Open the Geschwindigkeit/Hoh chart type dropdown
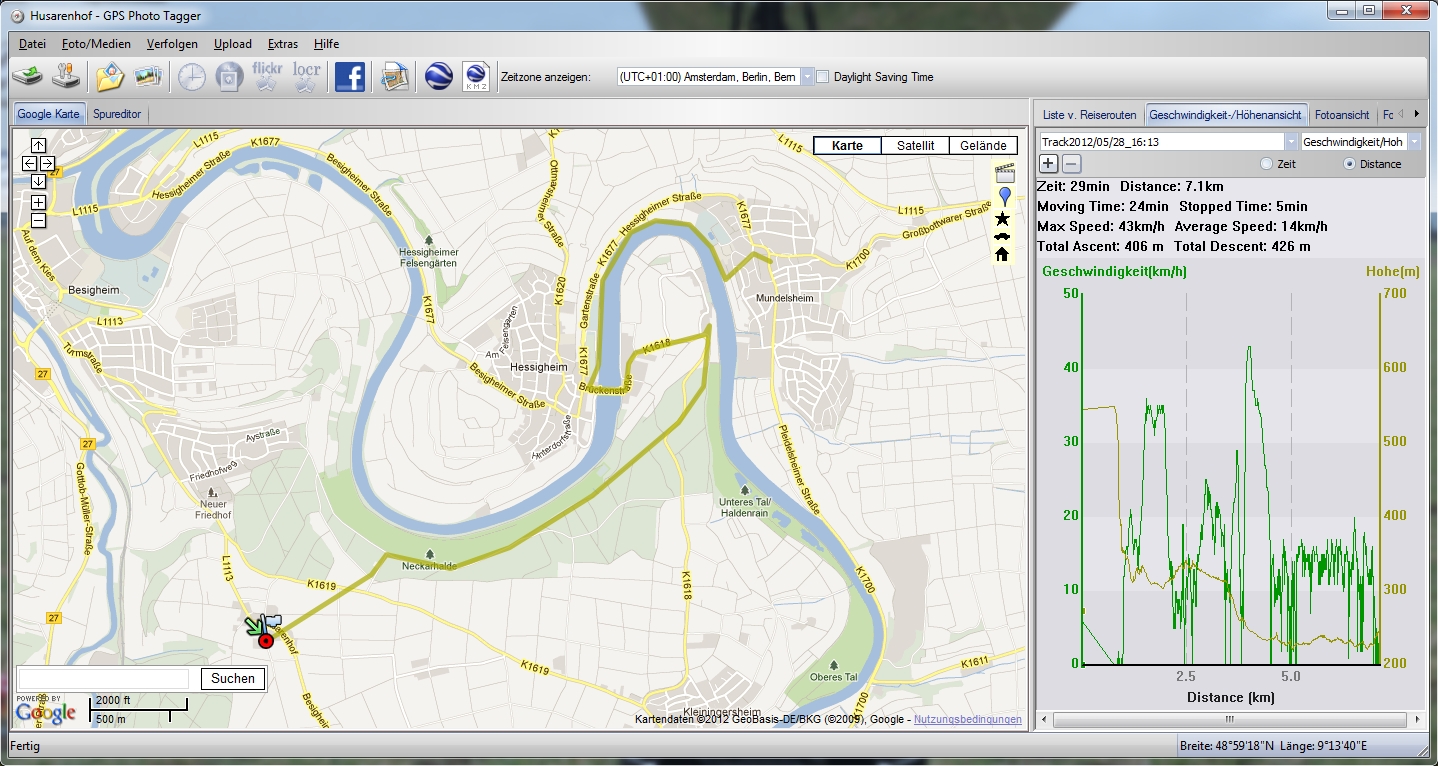The image size is (1438, 766). pos(1414,142)
